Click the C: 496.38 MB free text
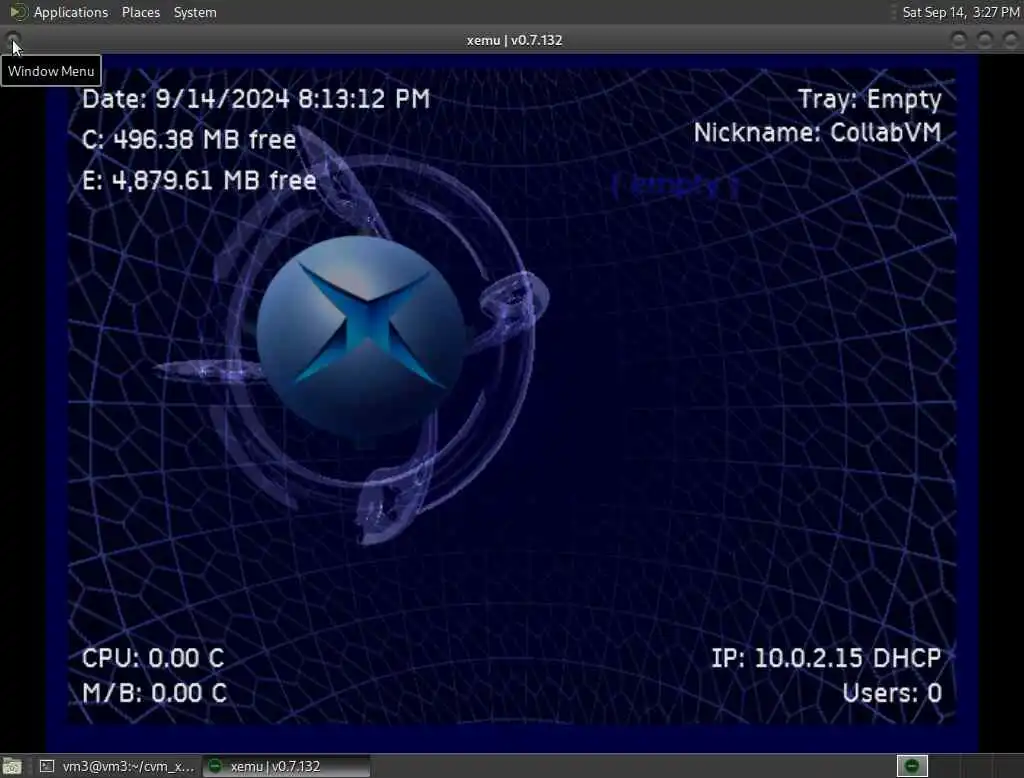Screen dimensions: 1024x778 click(x=189, y=140)
